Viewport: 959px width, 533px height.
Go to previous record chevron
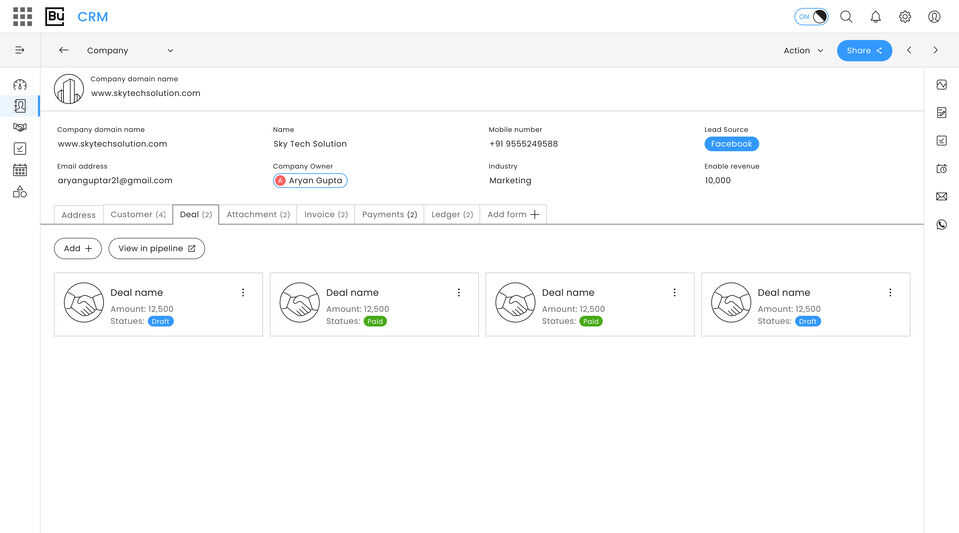point(909,50)
